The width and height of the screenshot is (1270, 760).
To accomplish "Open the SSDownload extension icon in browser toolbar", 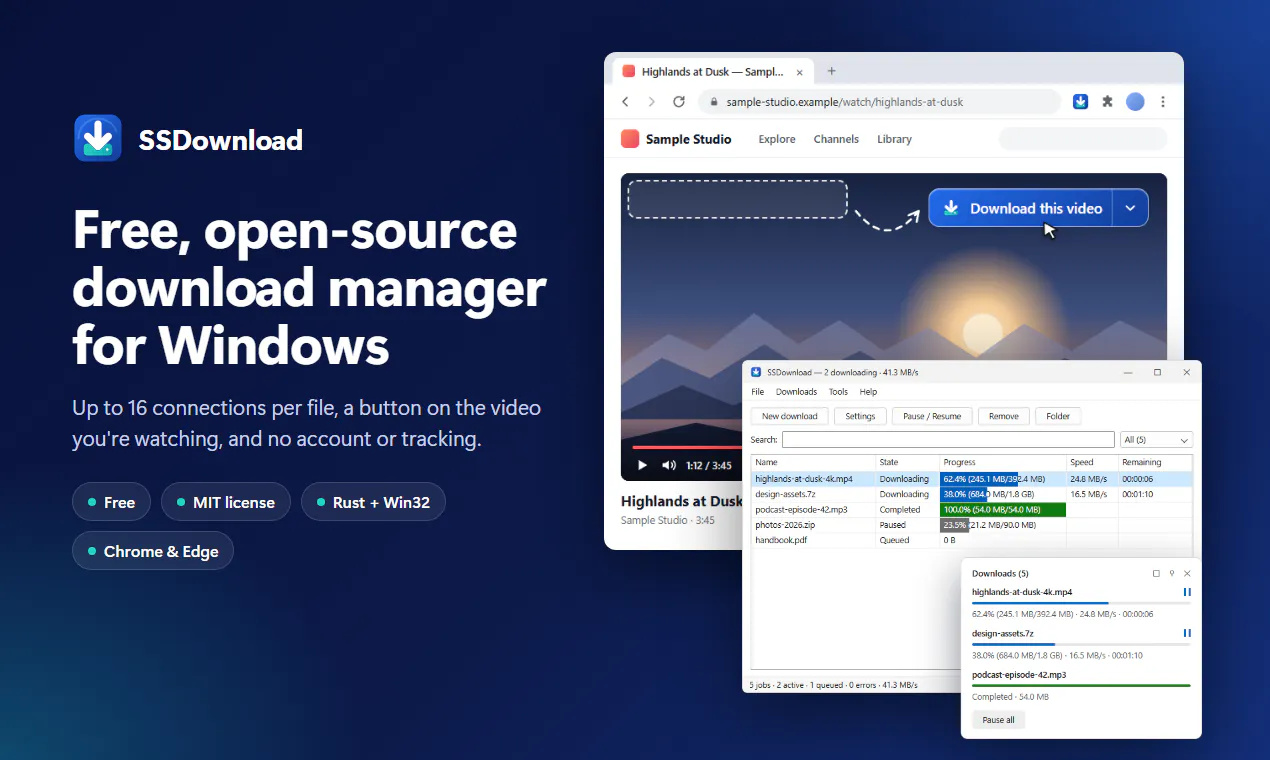I will point(1081,101).
